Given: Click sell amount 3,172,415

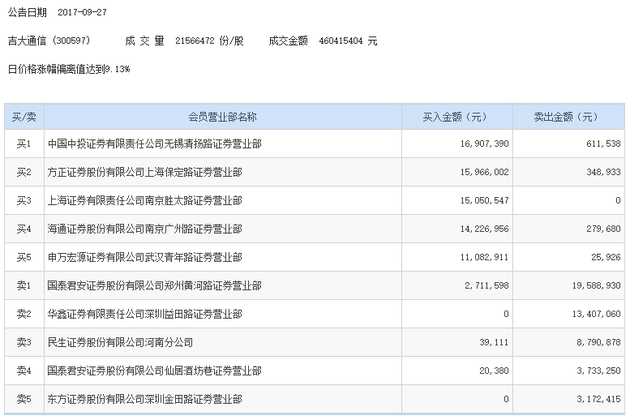Looking at the screenshot, I should (599, 400).
